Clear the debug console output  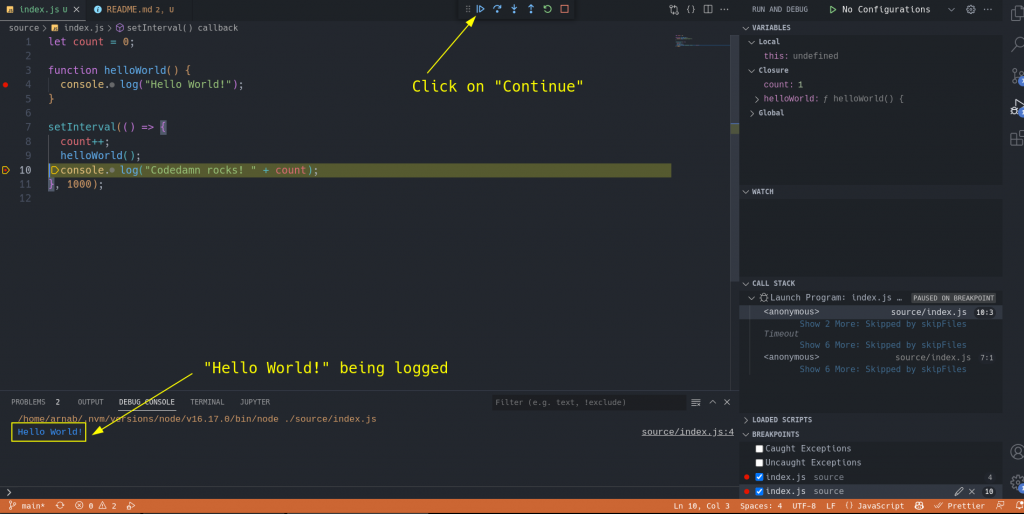tap(696, 402)
